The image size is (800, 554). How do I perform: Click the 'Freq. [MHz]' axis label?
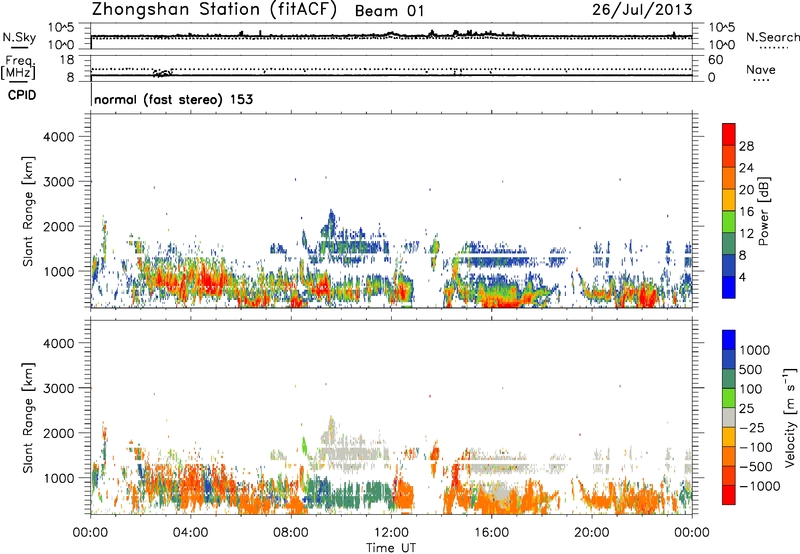(18, 68)
